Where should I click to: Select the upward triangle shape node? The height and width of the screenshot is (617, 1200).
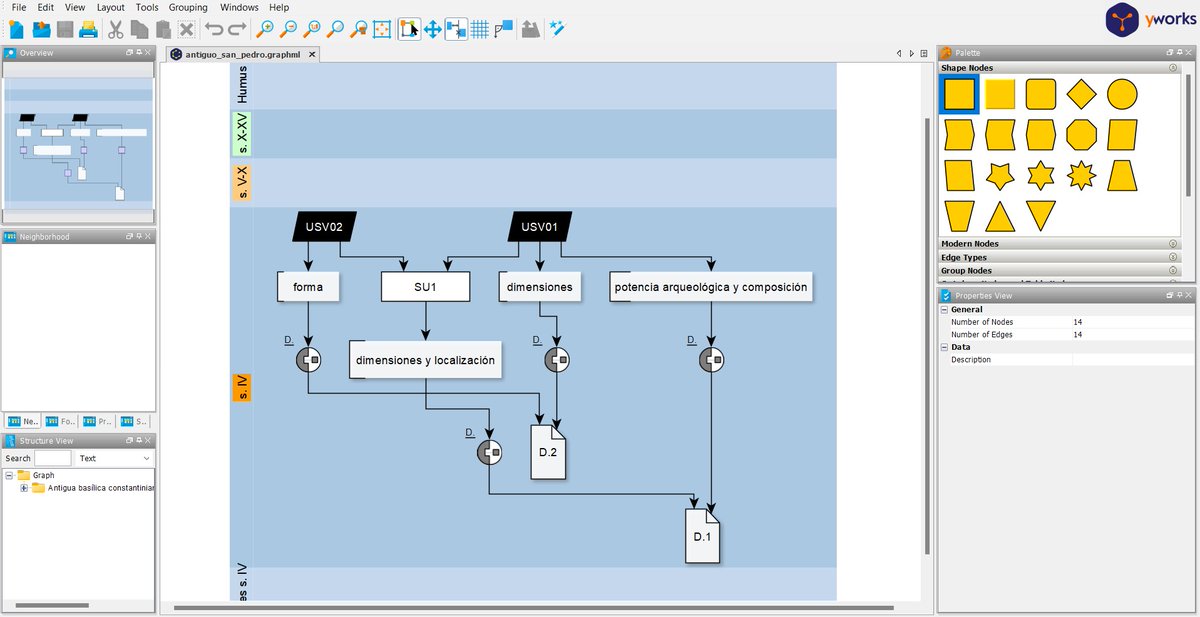pos(1000,215)
